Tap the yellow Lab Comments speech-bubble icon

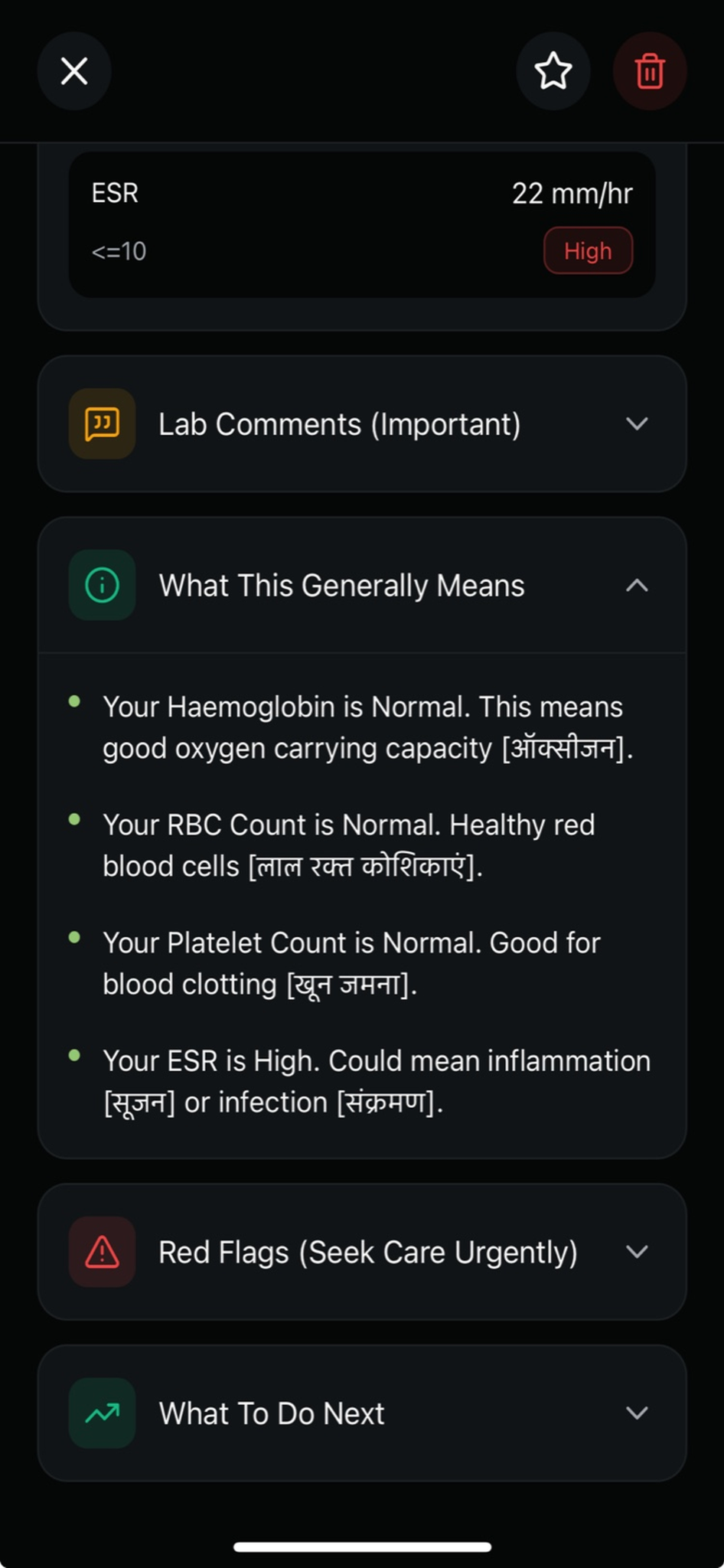pyautogui.click(x=102, y=423)
